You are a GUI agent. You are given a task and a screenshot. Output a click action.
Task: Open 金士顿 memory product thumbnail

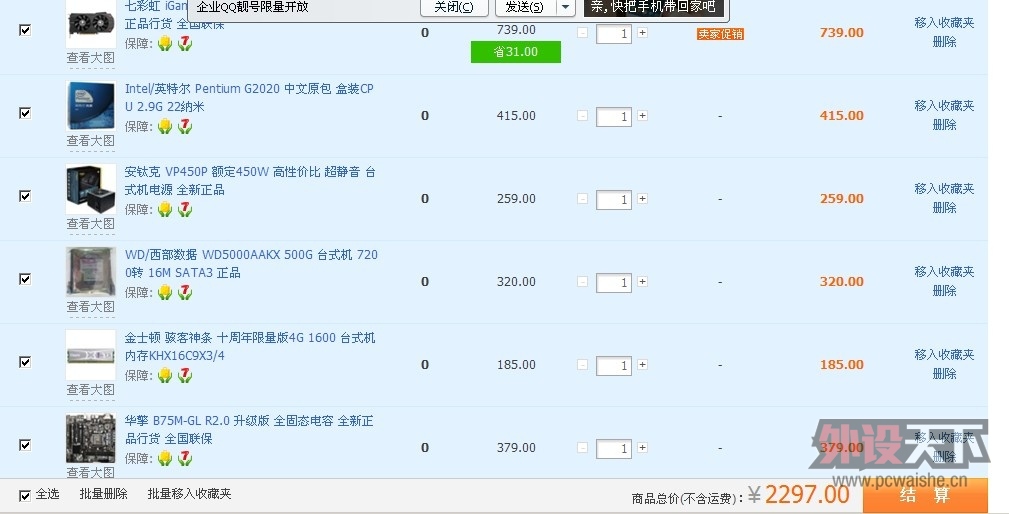91,355
